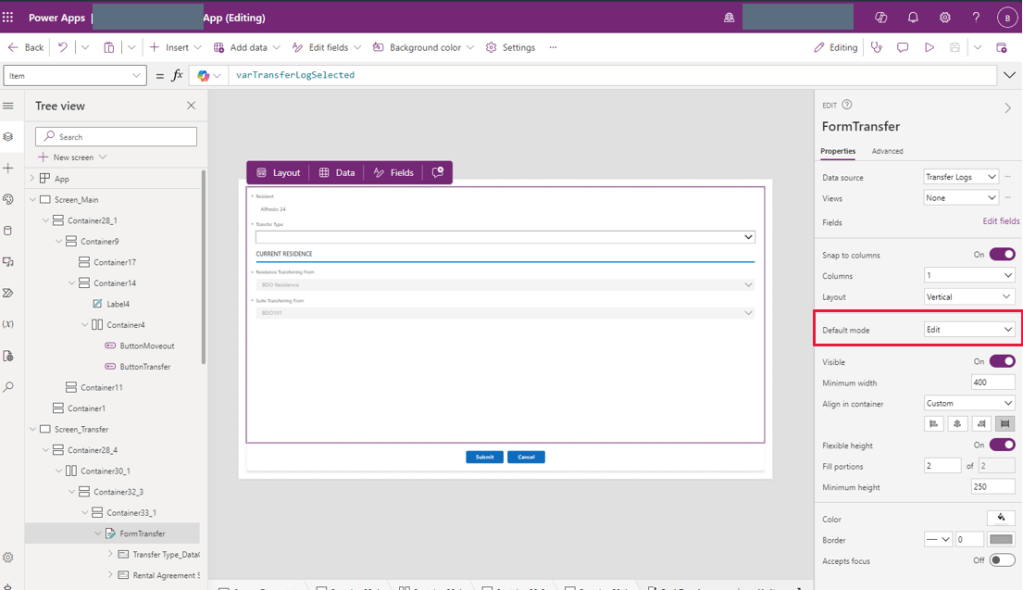
Task: Open the Default mode dropdown
Action: point(969,329)
